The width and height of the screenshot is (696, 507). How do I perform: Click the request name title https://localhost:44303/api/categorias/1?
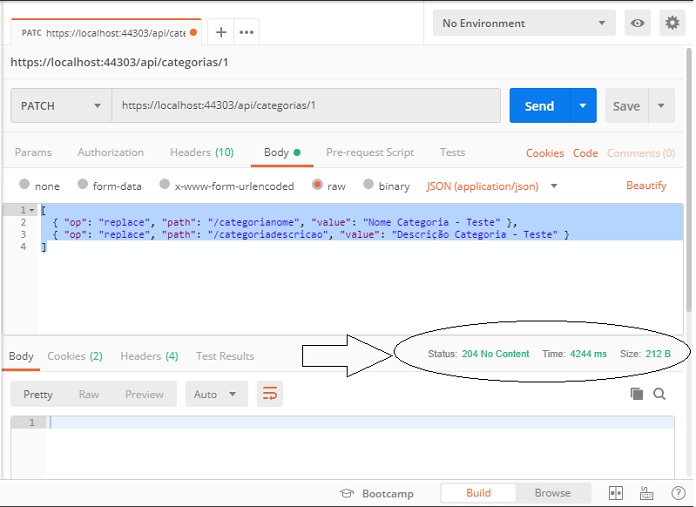click(x=119, y=62)
